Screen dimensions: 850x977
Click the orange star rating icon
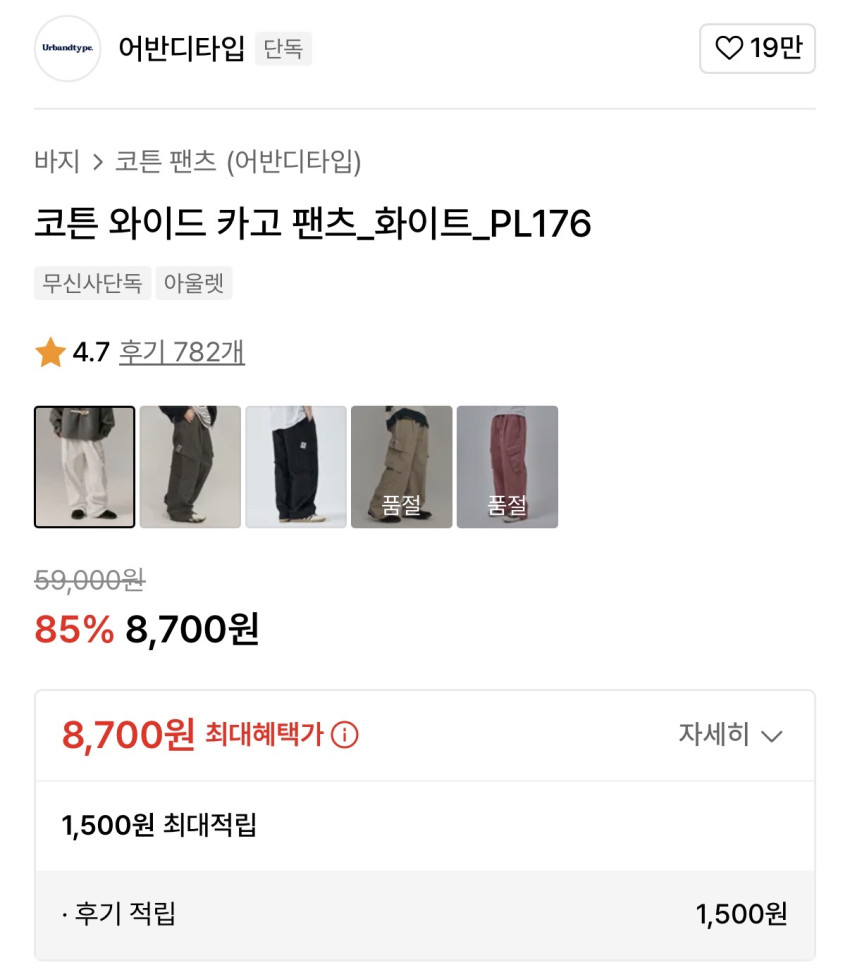50,352
